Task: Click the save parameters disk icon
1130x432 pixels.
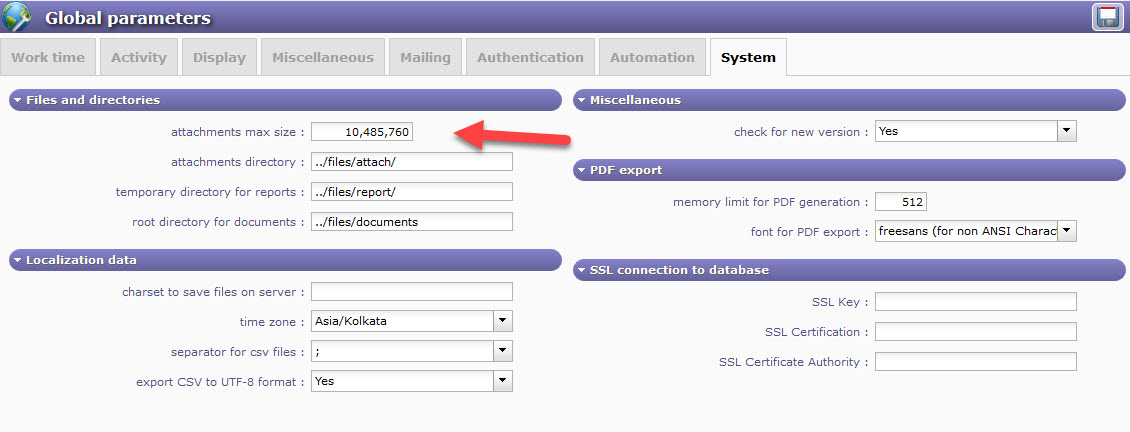Action: point(1106,17)
